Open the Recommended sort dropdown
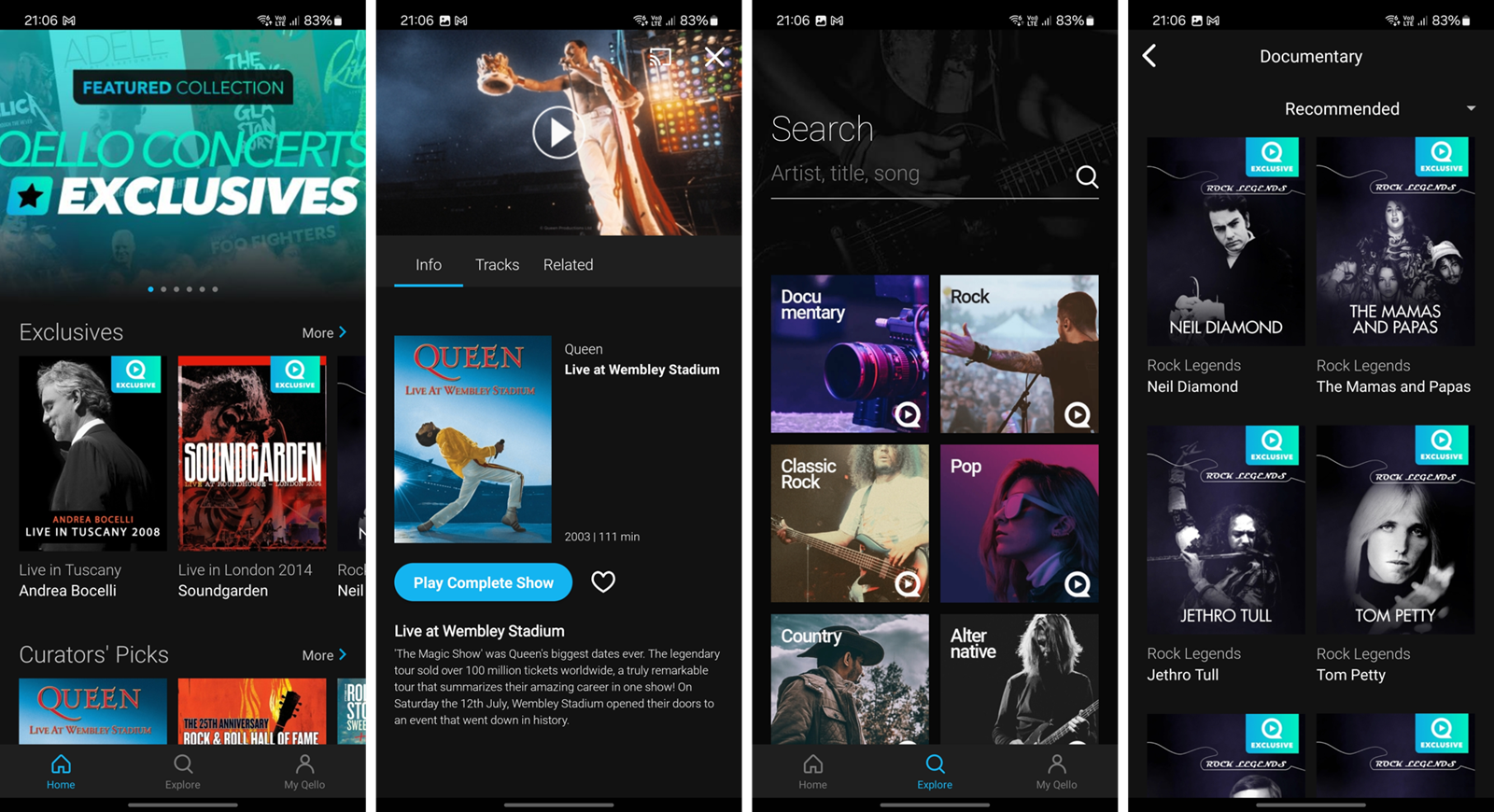 1379,109
